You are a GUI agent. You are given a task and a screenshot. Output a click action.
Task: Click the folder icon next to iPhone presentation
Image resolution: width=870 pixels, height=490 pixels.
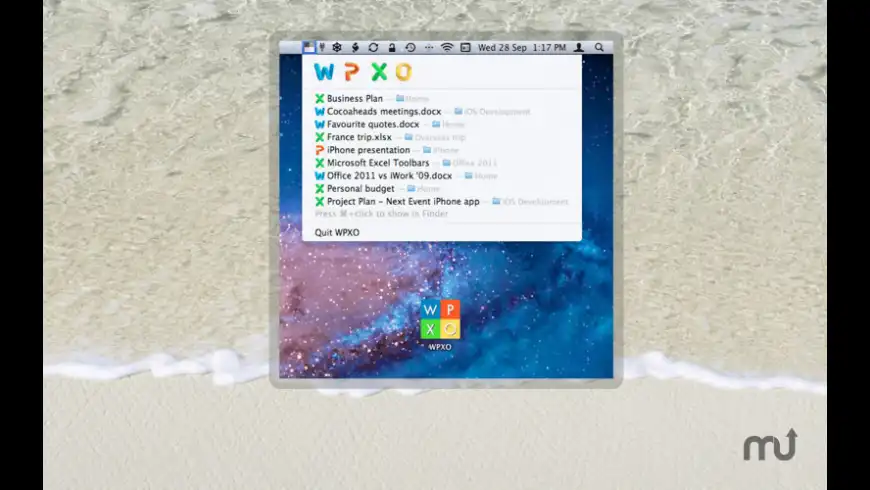click(x=427, y=150)
